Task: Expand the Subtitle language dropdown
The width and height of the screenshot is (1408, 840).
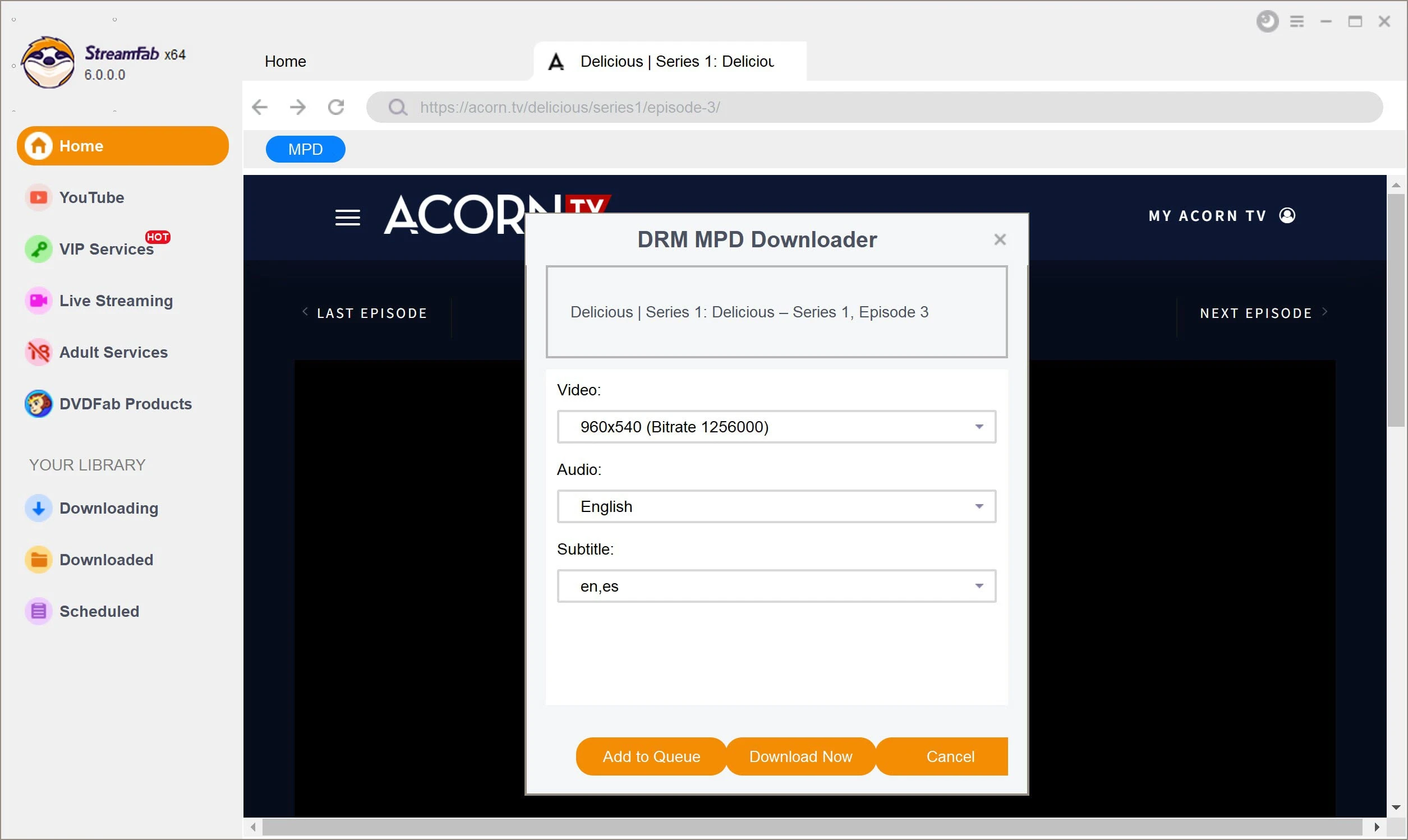Action: coord(979,585)
